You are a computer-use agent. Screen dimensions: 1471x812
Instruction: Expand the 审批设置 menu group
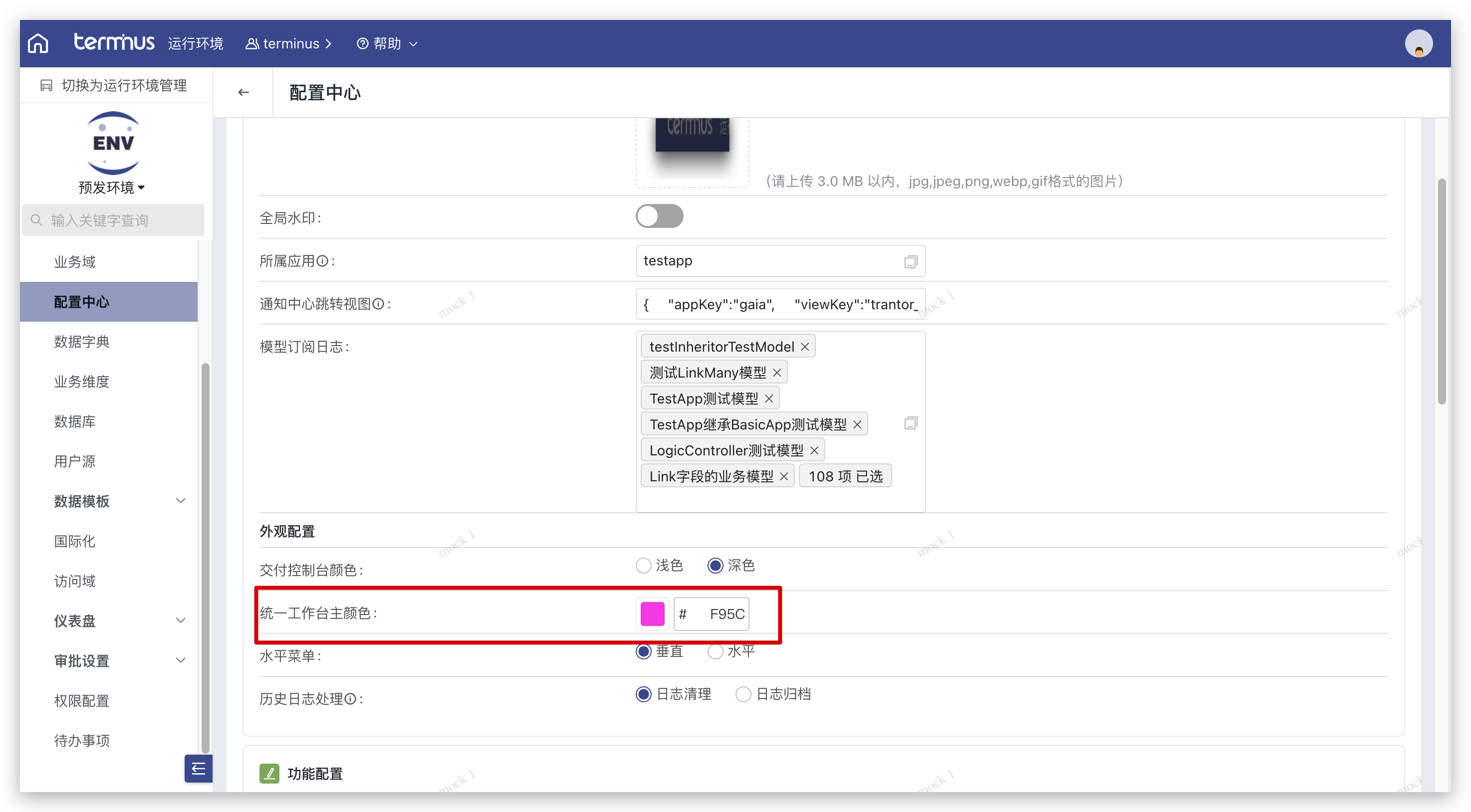point(108,661)
